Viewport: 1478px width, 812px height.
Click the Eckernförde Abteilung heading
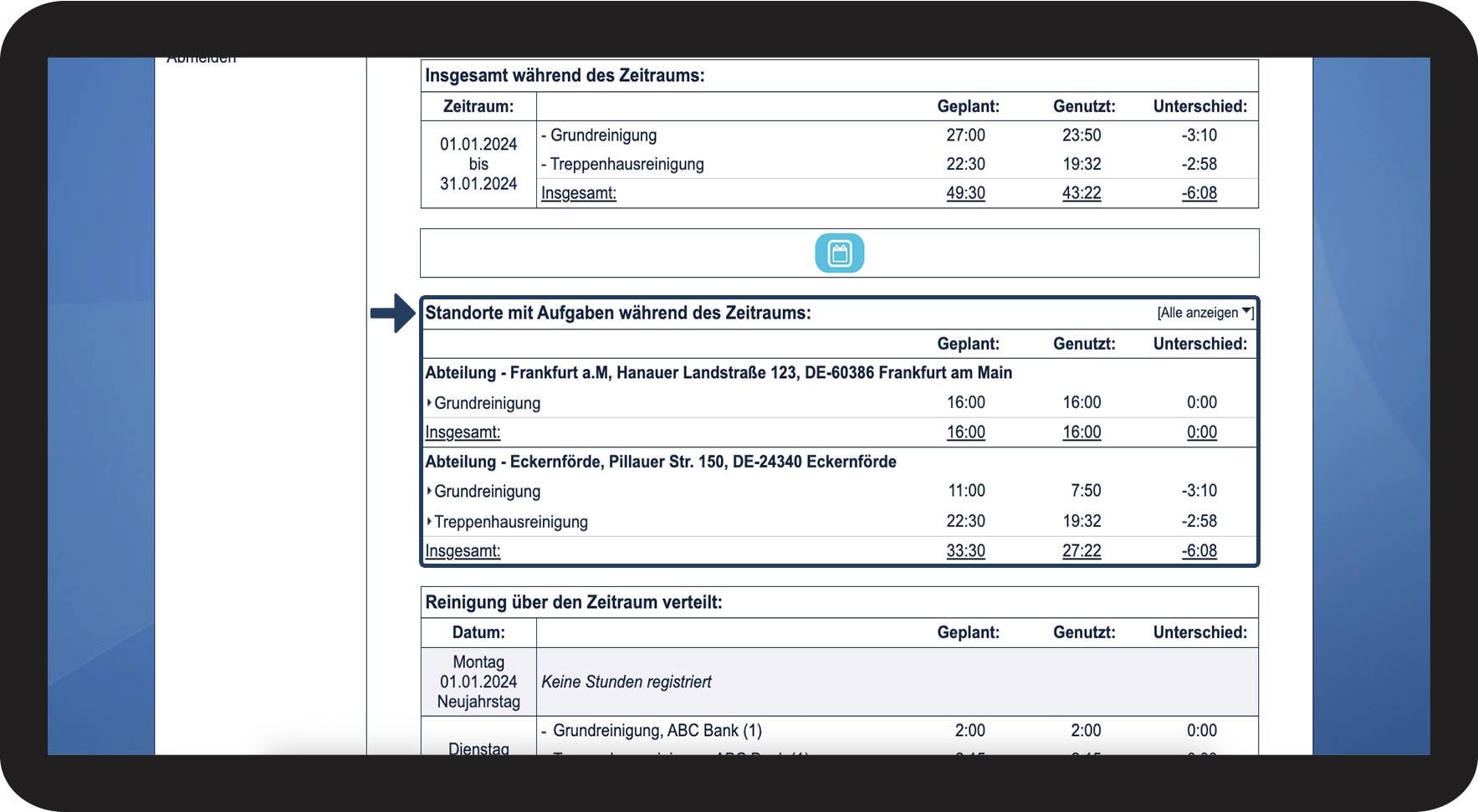click(661, 462)
